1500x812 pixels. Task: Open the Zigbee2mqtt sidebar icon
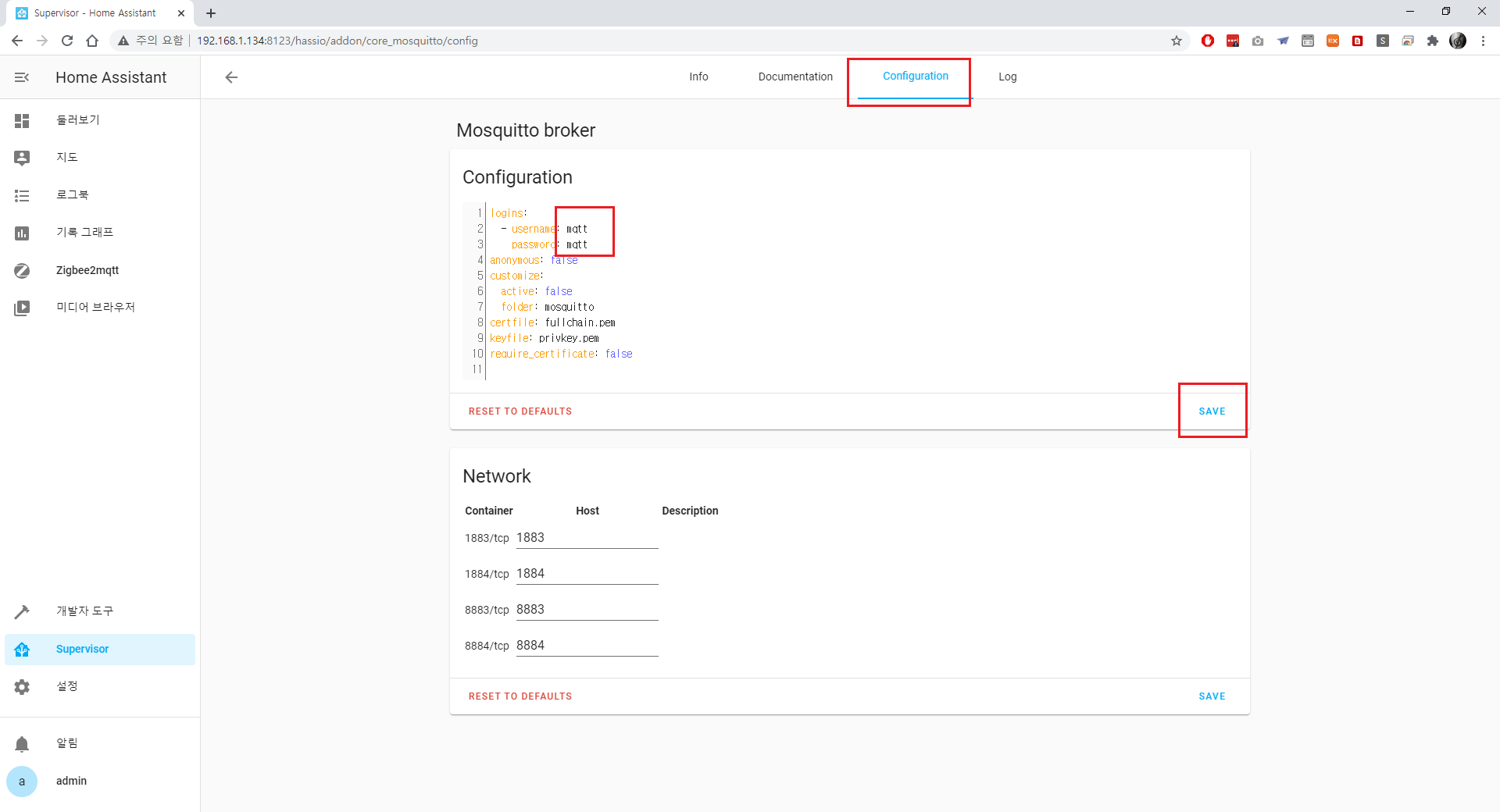(x=22, y=270)
